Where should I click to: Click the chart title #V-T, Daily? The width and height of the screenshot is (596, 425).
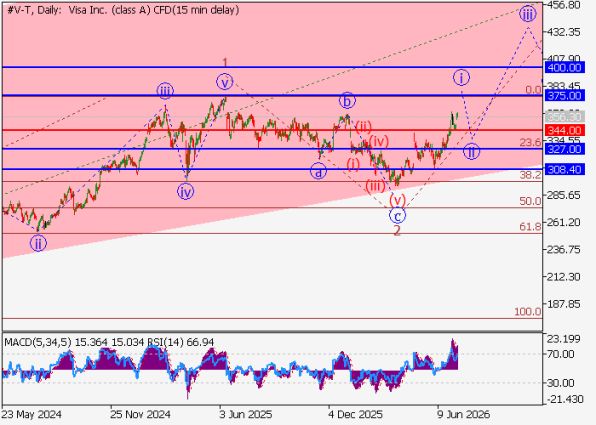34,10
